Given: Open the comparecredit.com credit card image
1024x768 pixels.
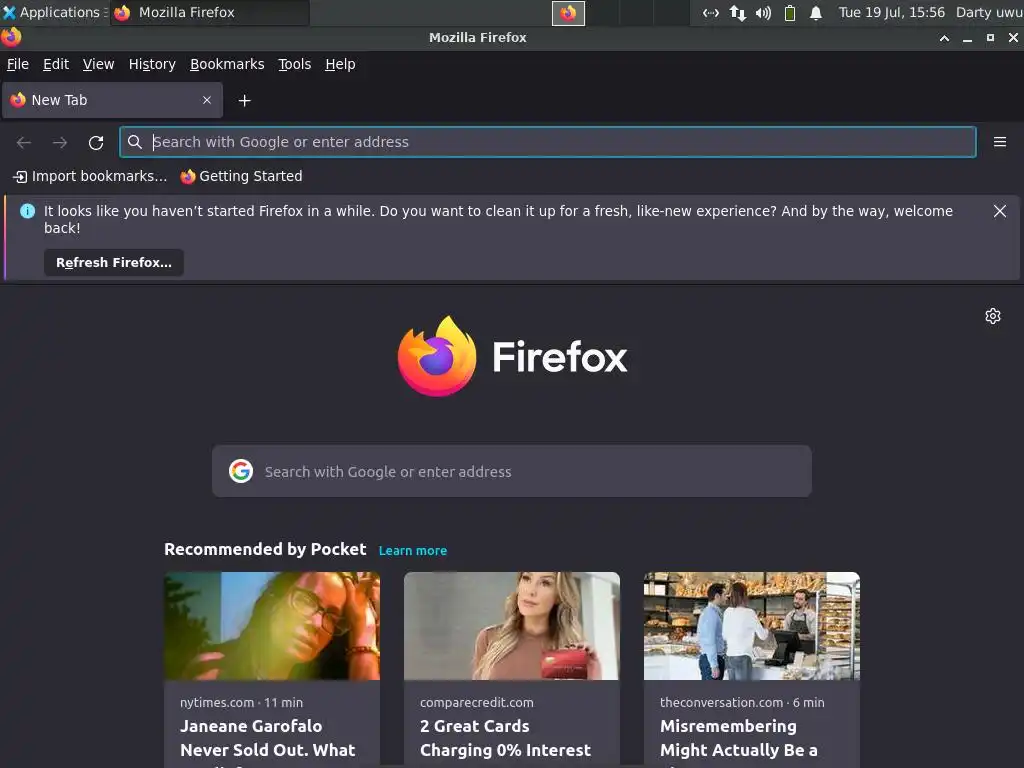Looking at the screenshot, I should click(x=512, y=626).
